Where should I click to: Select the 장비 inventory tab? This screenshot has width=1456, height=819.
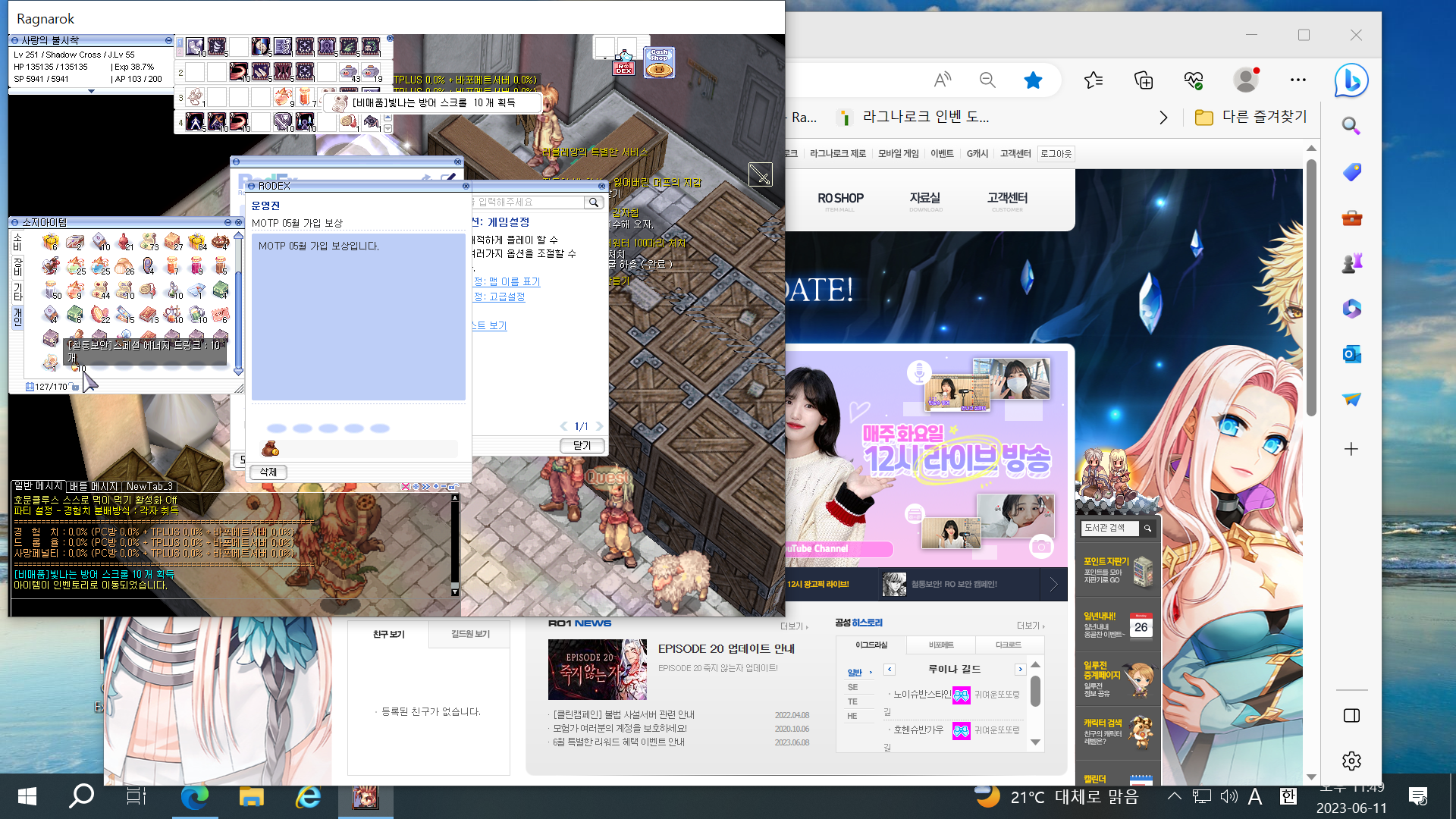[x=17, y=266]
